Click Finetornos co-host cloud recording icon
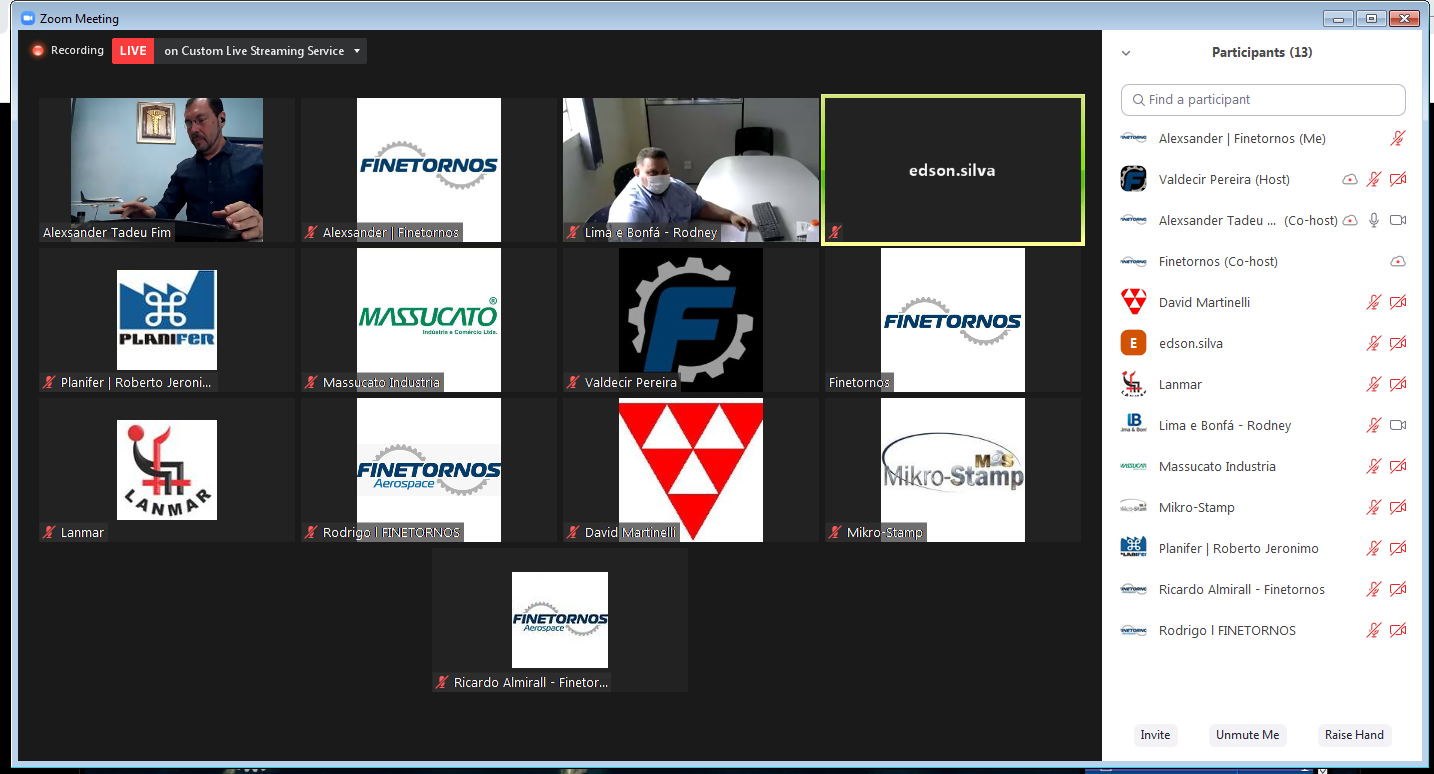Screen dimensions: 1434x774 [x=1398, y=262]
